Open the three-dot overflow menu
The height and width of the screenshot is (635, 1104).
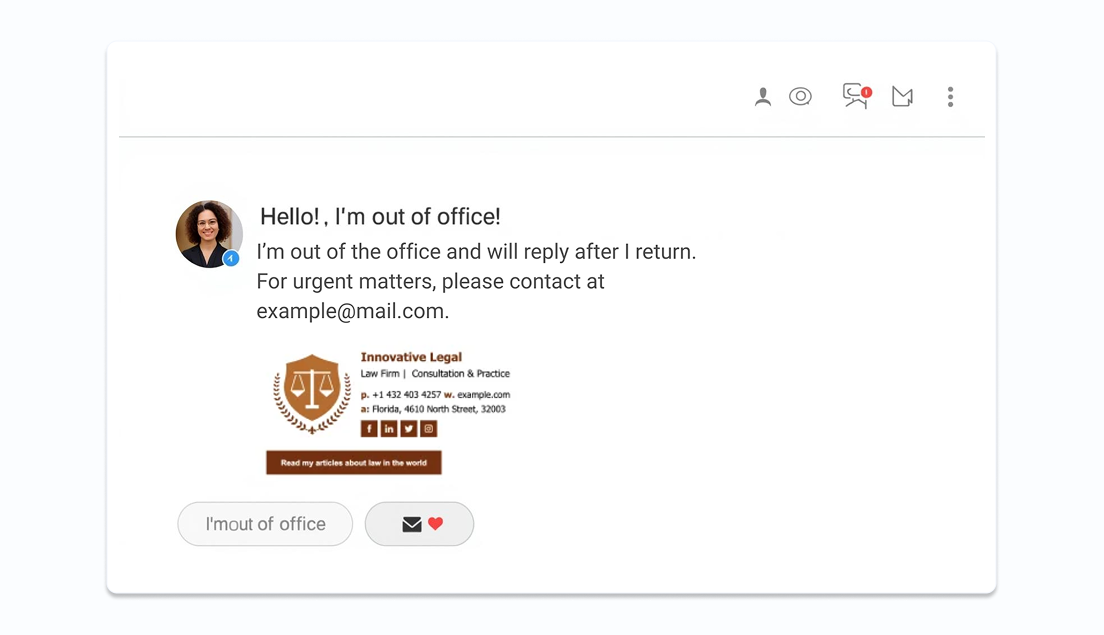[950, 96]
